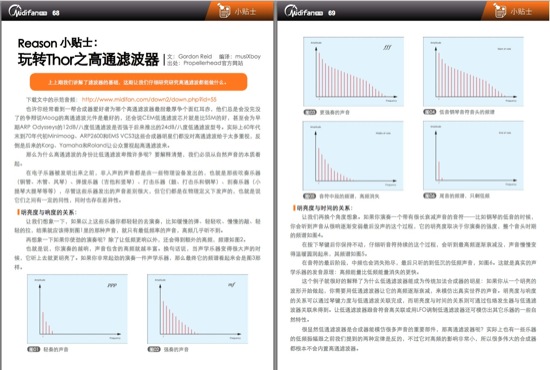
Task: Click the 小贴士 mascot icon on left page header
Action: pyautogui.click(x=223, y=10)
